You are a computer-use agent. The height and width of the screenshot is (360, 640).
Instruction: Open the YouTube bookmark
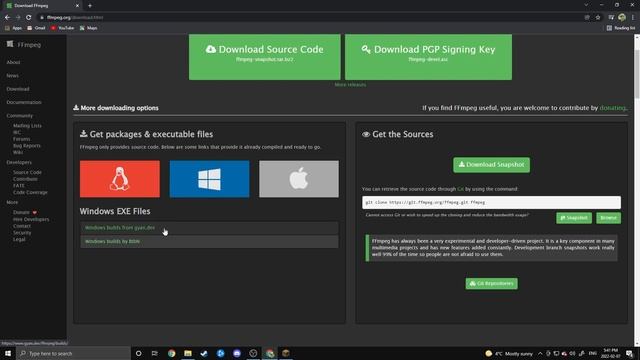[62, 28]
